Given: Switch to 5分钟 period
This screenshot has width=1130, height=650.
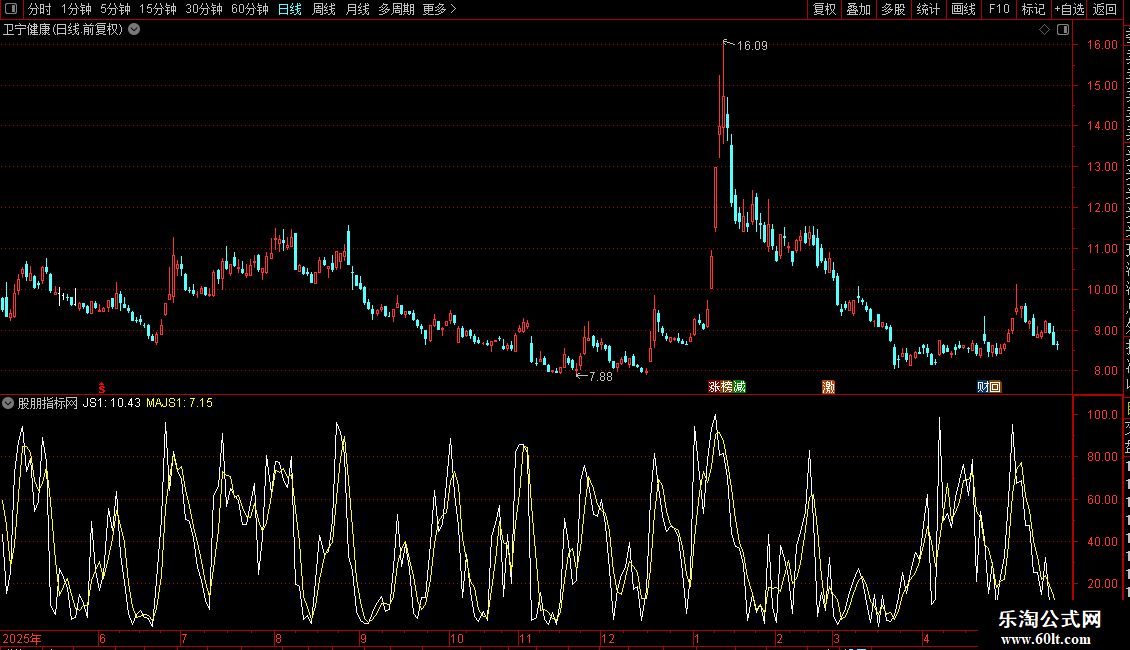Looking at the screenshot, I should [x=115, y=9].
